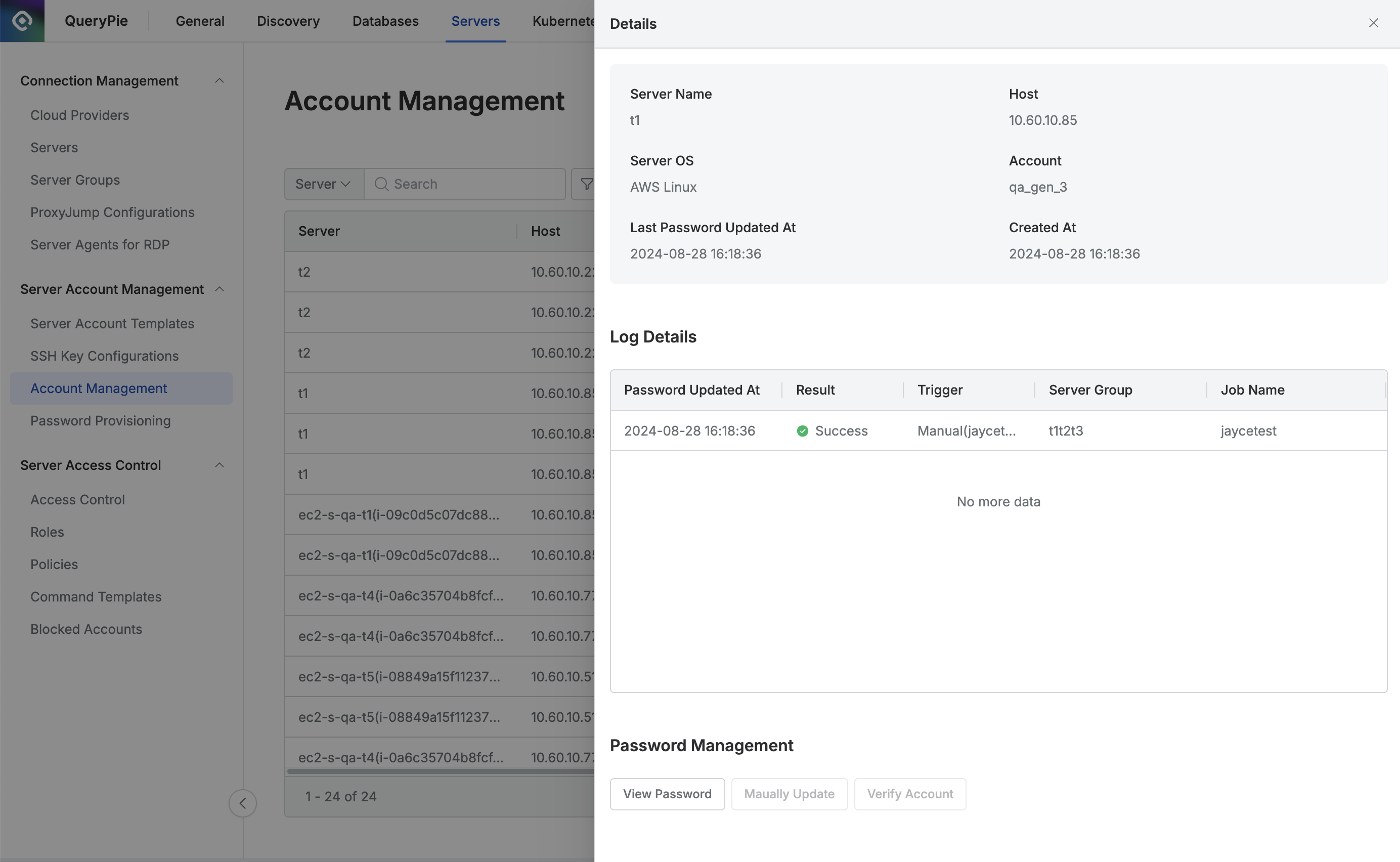Click the horizontal scrollbar under the table
This screenshot has height=862, width=1400.
[x=439, y=771]
